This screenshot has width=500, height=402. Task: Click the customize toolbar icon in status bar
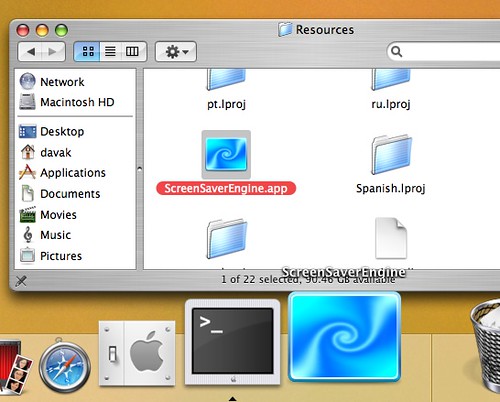pos(21,281)
